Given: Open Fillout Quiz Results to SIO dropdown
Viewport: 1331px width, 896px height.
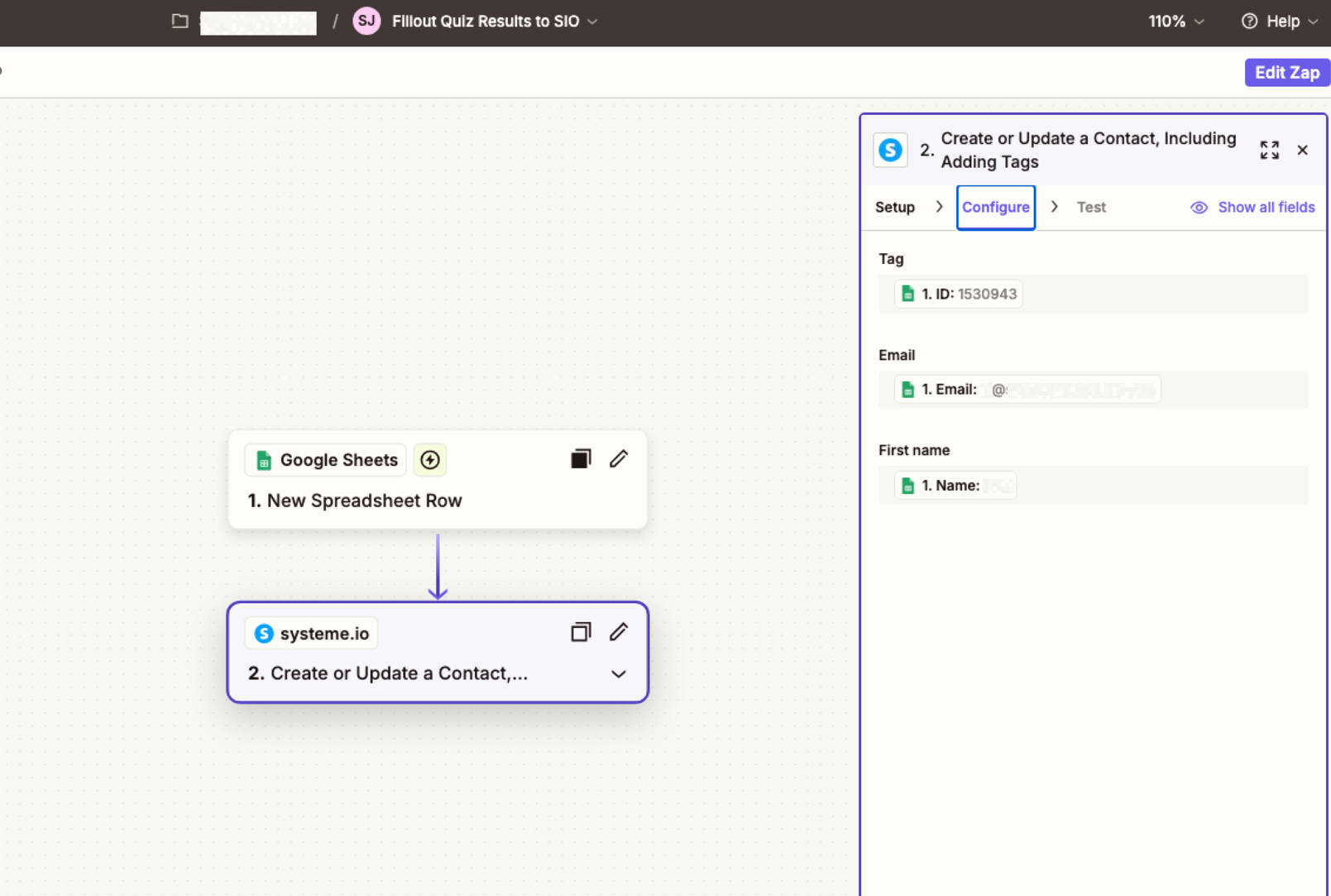Looking at the screenshot, I should point(495,22).
